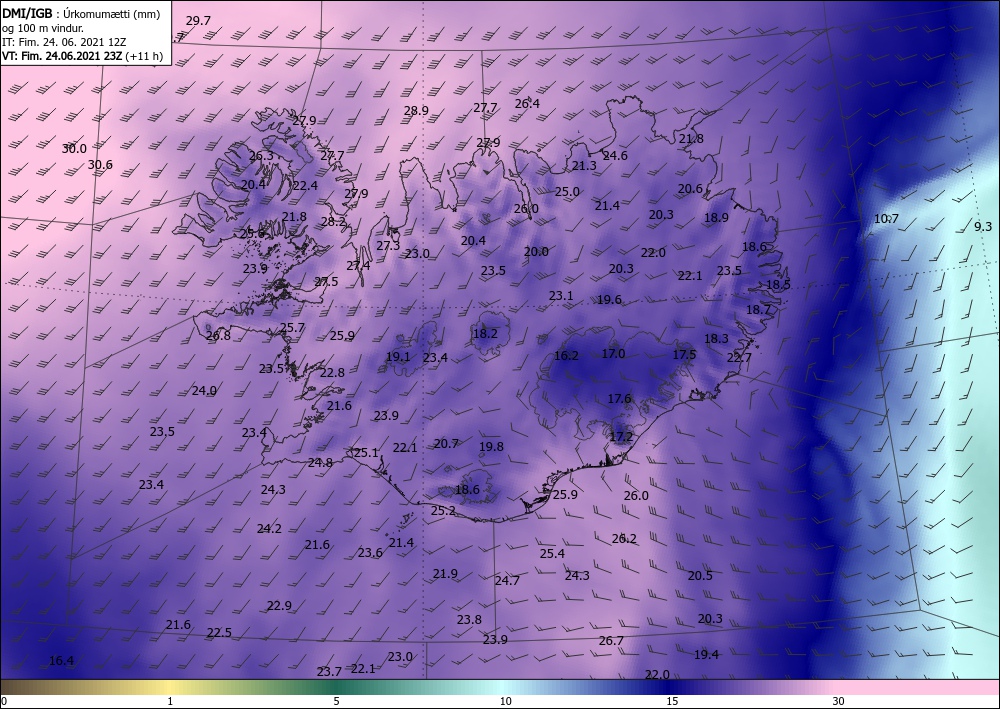The height and width of the screenshot is (709, 1000).
Task: Pick the 20.6 value in northeast Iceland
Action: point(690,189)
